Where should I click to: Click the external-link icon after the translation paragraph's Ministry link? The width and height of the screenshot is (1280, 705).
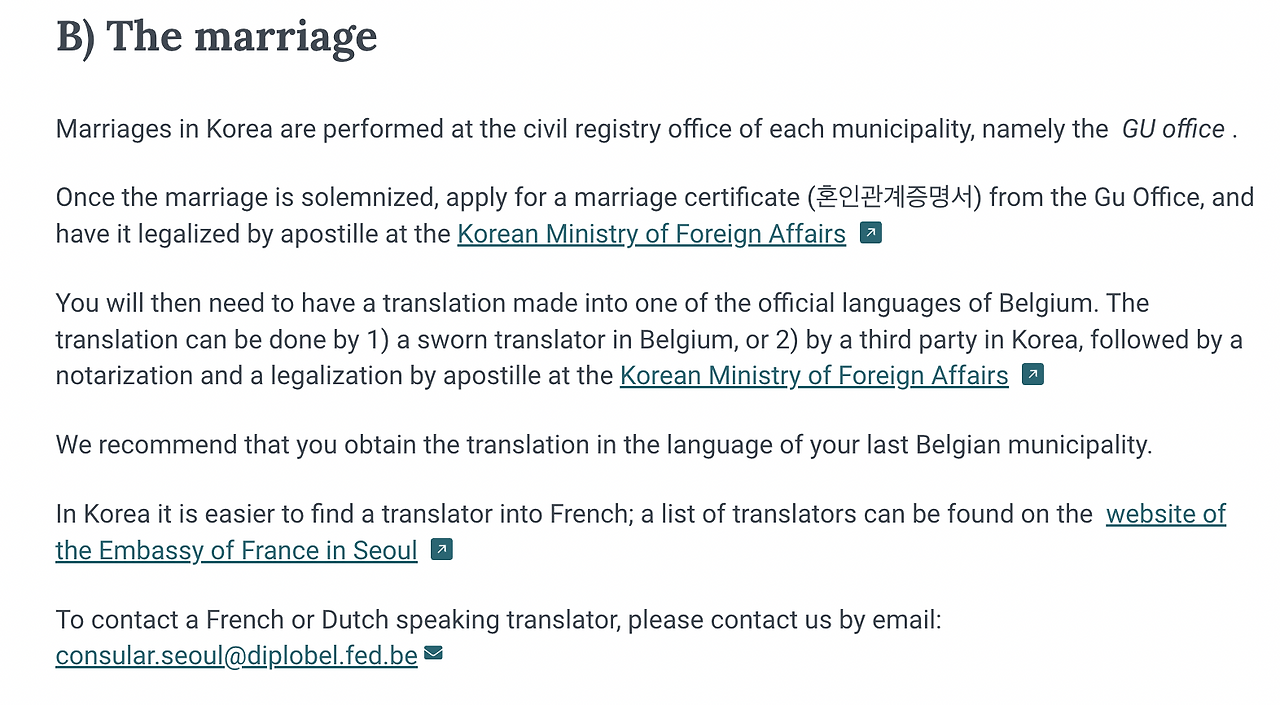pos(1033,376)
